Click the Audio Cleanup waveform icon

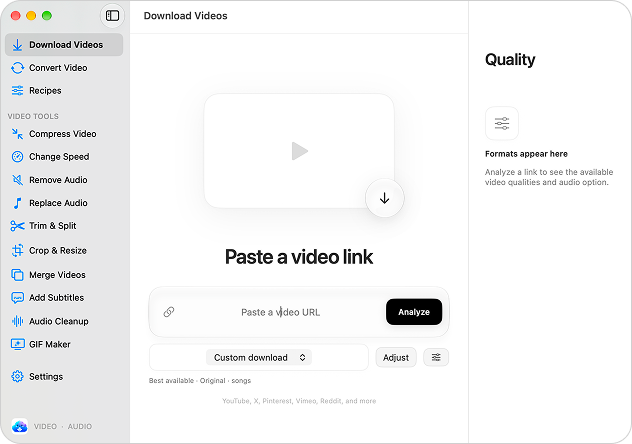click(x=17, y=321)
